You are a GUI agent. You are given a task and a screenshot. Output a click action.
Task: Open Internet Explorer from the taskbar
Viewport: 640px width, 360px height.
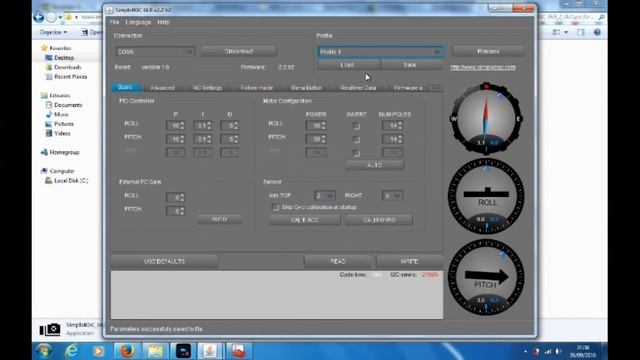tap(71, 351)
